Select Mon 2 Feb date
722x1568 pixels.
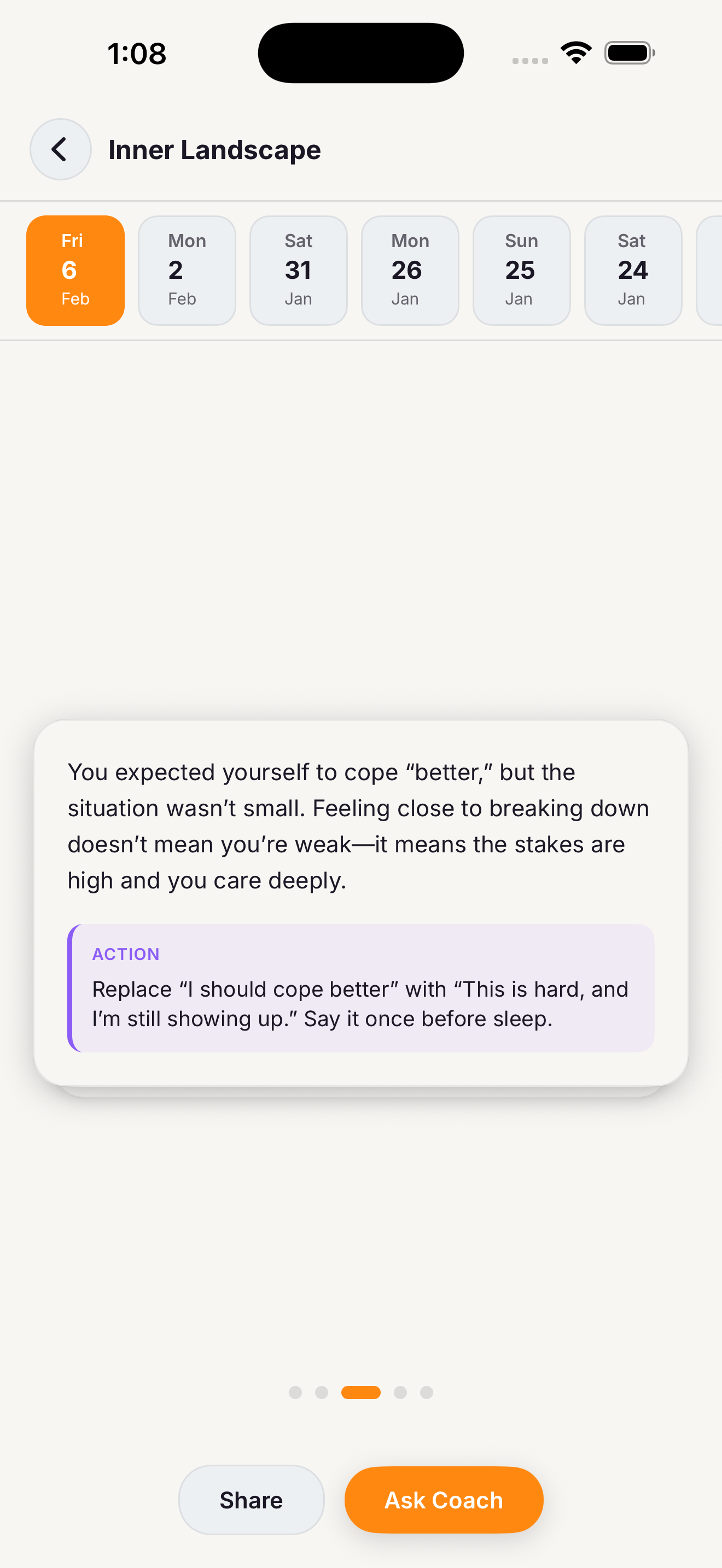pyautogui.click(x=187, y=270)
